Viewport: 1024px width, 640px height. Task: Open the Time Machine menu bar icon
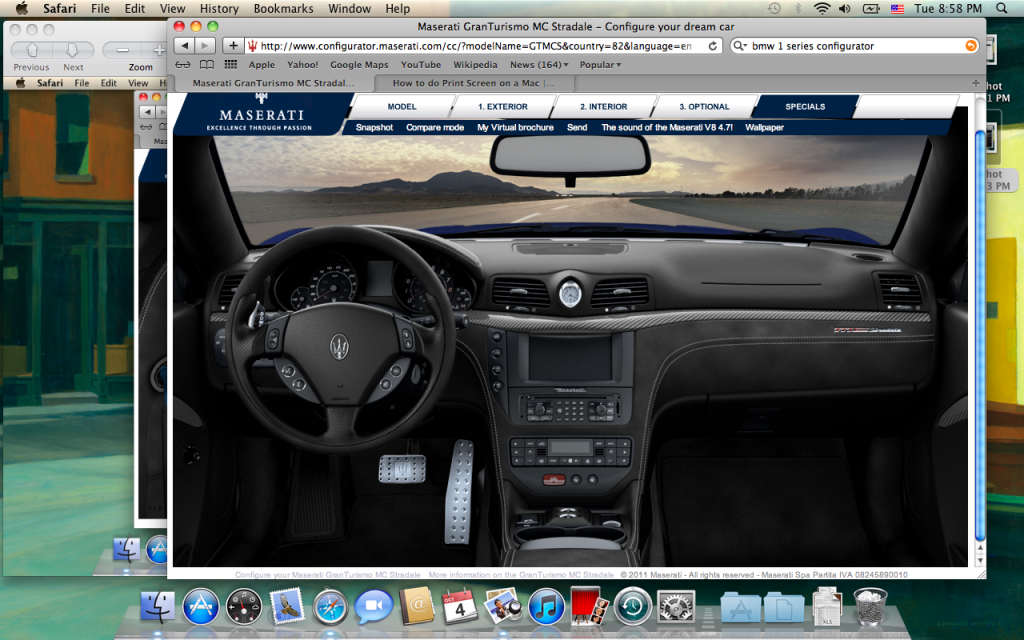tap(774, 8)
